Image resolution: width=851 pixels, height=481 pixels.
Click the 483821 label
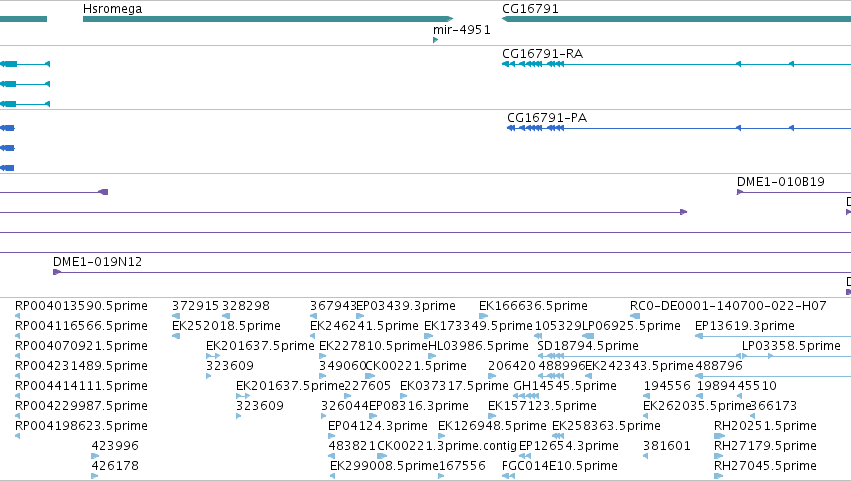click(x=352, y=446)
